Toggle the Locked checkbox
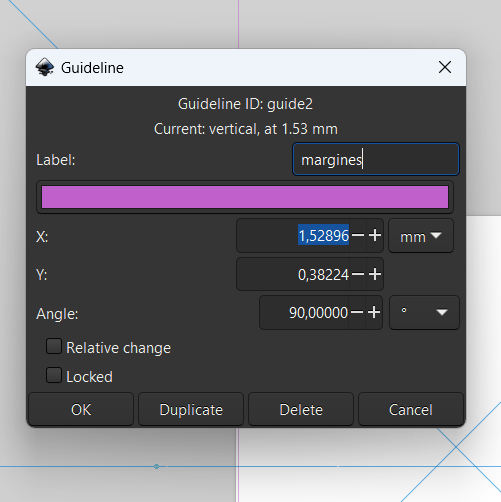501x502 pixels. [x=54, y=375]
